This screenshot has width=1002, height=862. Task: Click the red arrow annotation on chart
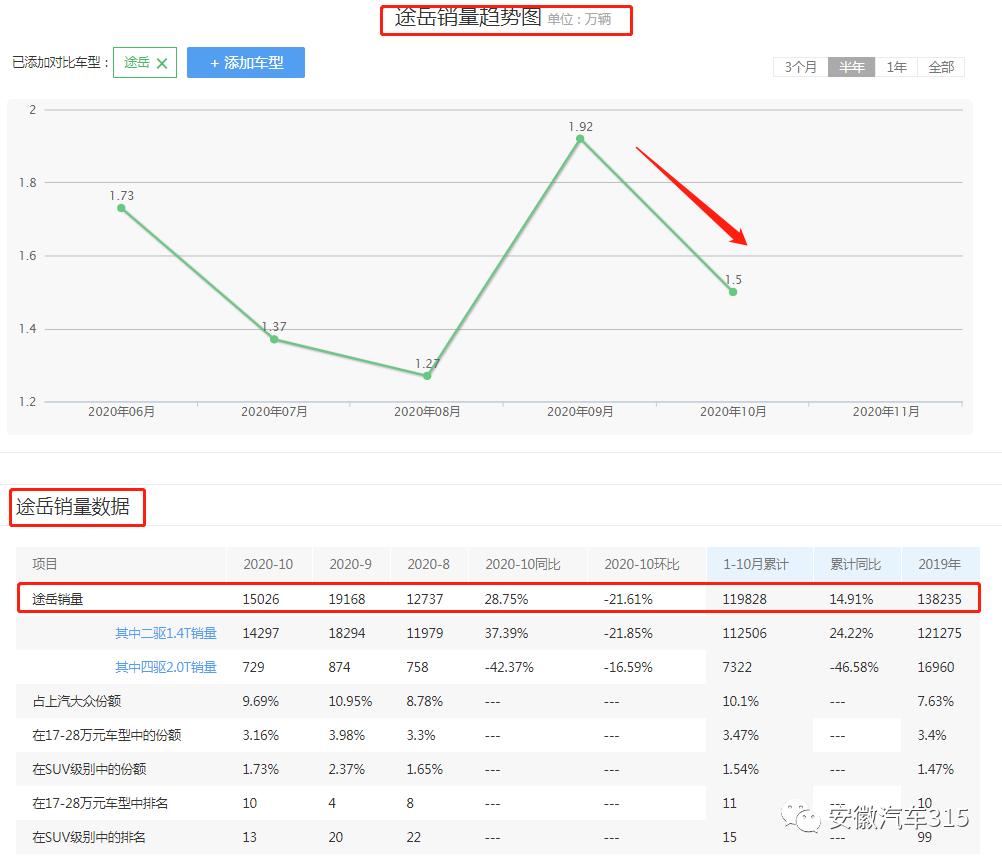692,196
